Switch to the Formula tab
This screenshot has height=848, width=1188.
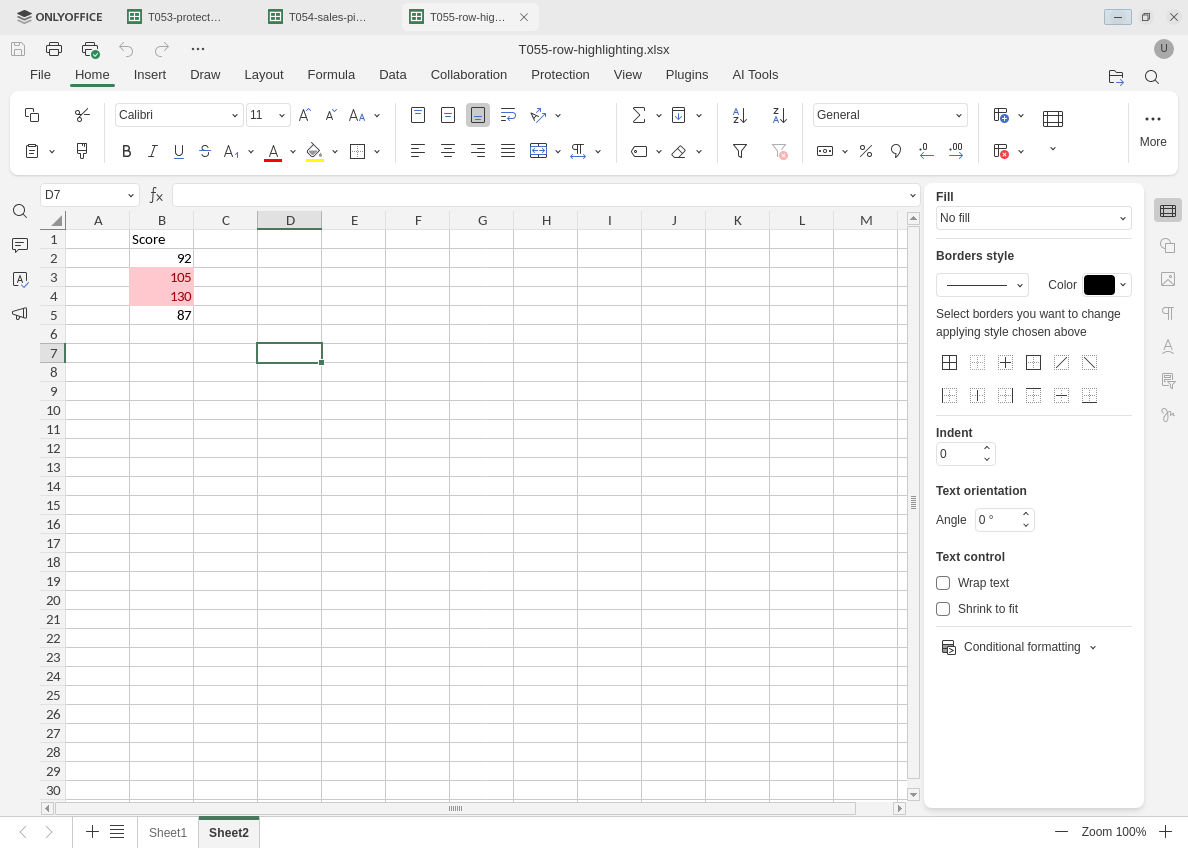tap(331, 75)
